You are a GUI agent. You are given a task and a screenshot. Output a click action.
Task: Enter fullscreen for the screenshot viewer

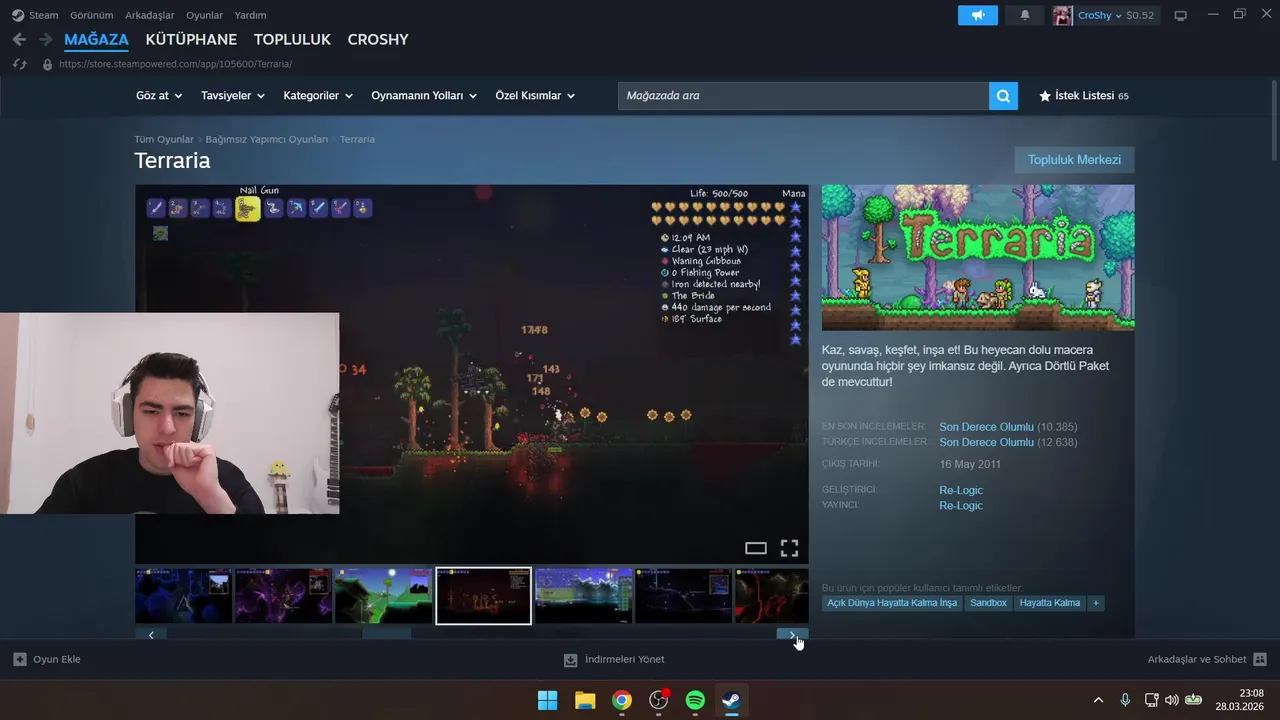(x=789, y=548)
